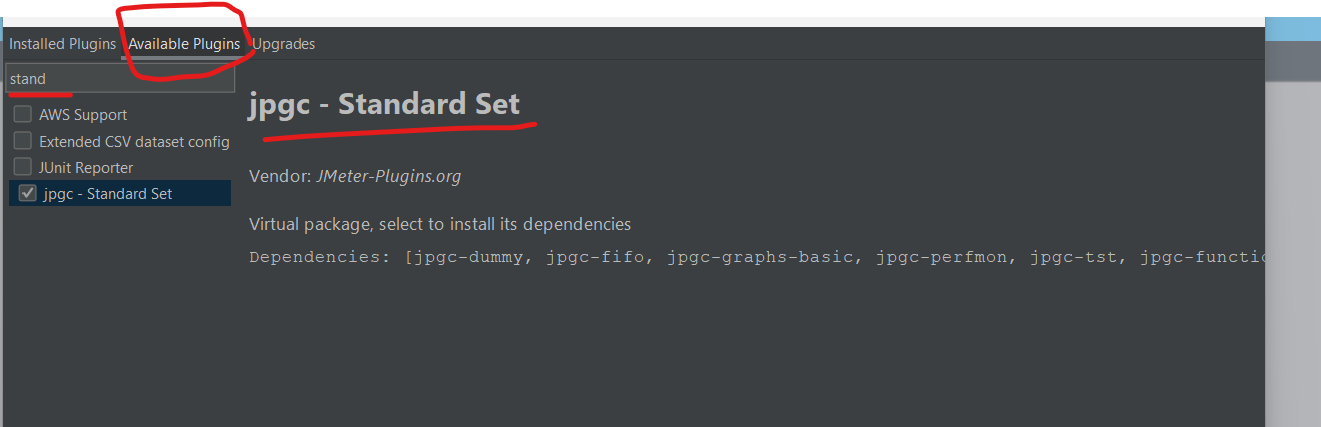Click the jpgc-dummy dependency name
1321x427 pixels.
pyautogui.click(x=471, y=257)
